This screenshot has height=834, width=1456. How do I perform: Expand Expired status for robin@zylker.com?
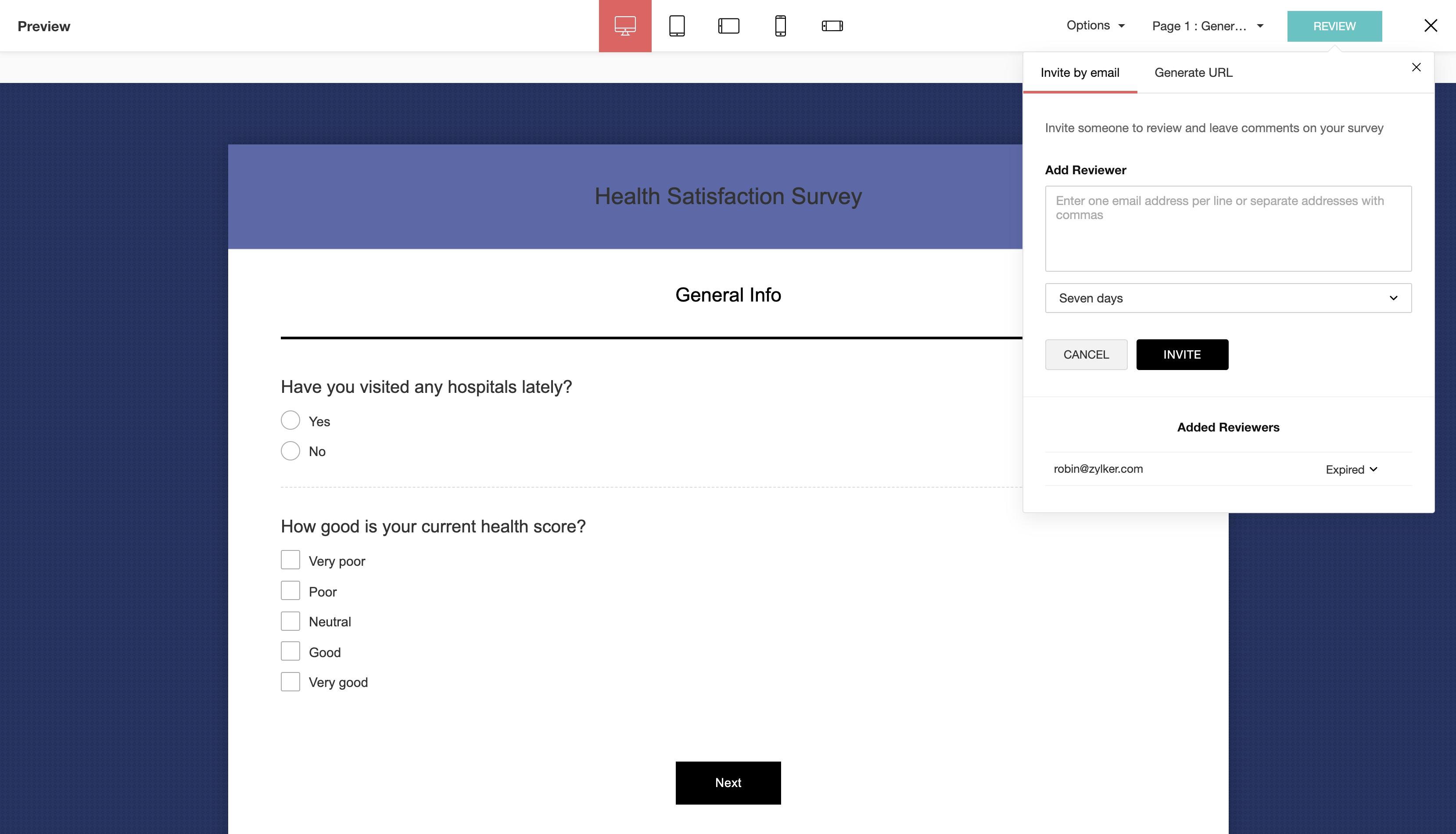click(1351, 470)
